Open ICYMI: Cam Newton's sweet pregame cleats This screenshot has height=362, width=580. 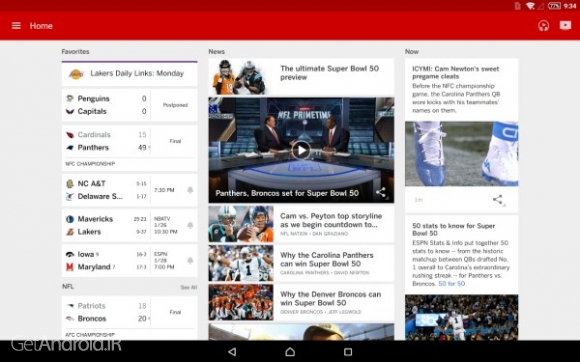click(456, 72)
